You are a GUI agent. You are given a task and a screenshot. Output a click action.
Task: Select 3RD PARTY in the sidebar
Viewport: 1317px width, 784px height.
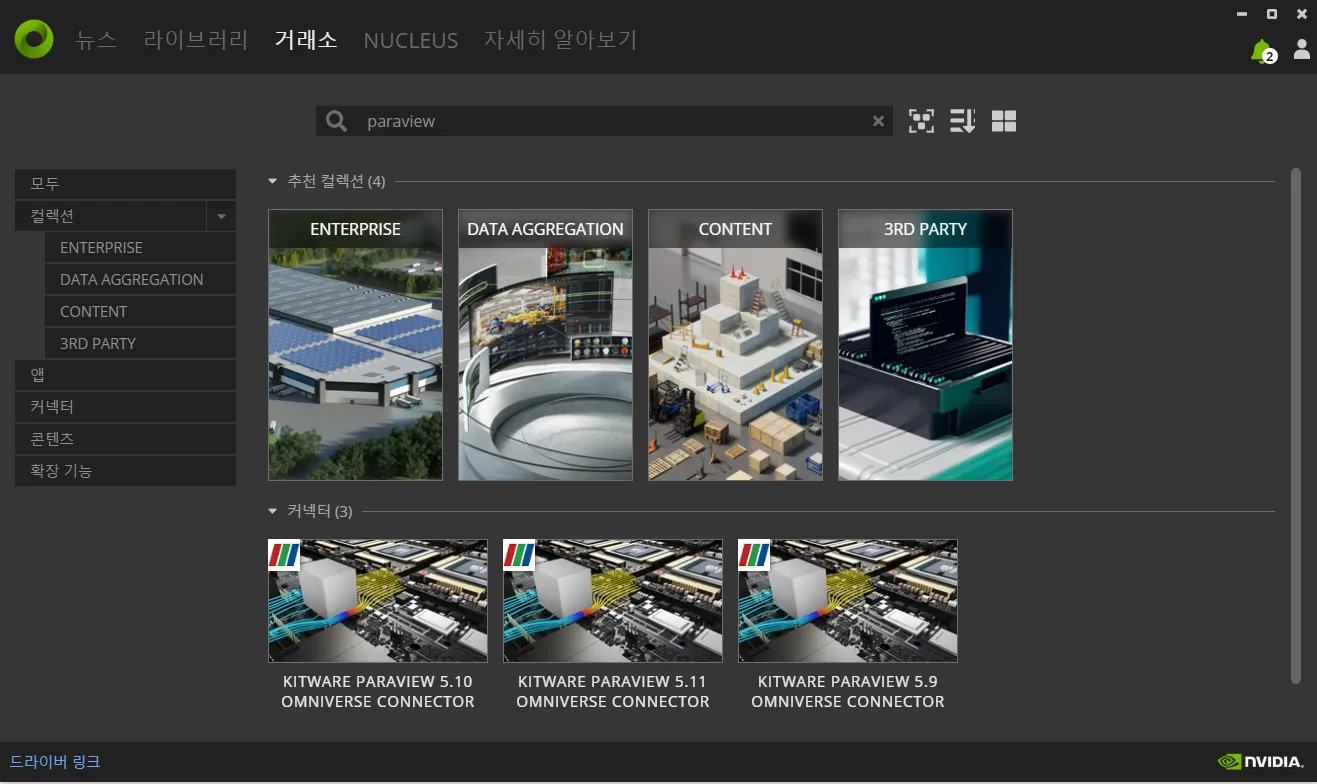(140, 343)
